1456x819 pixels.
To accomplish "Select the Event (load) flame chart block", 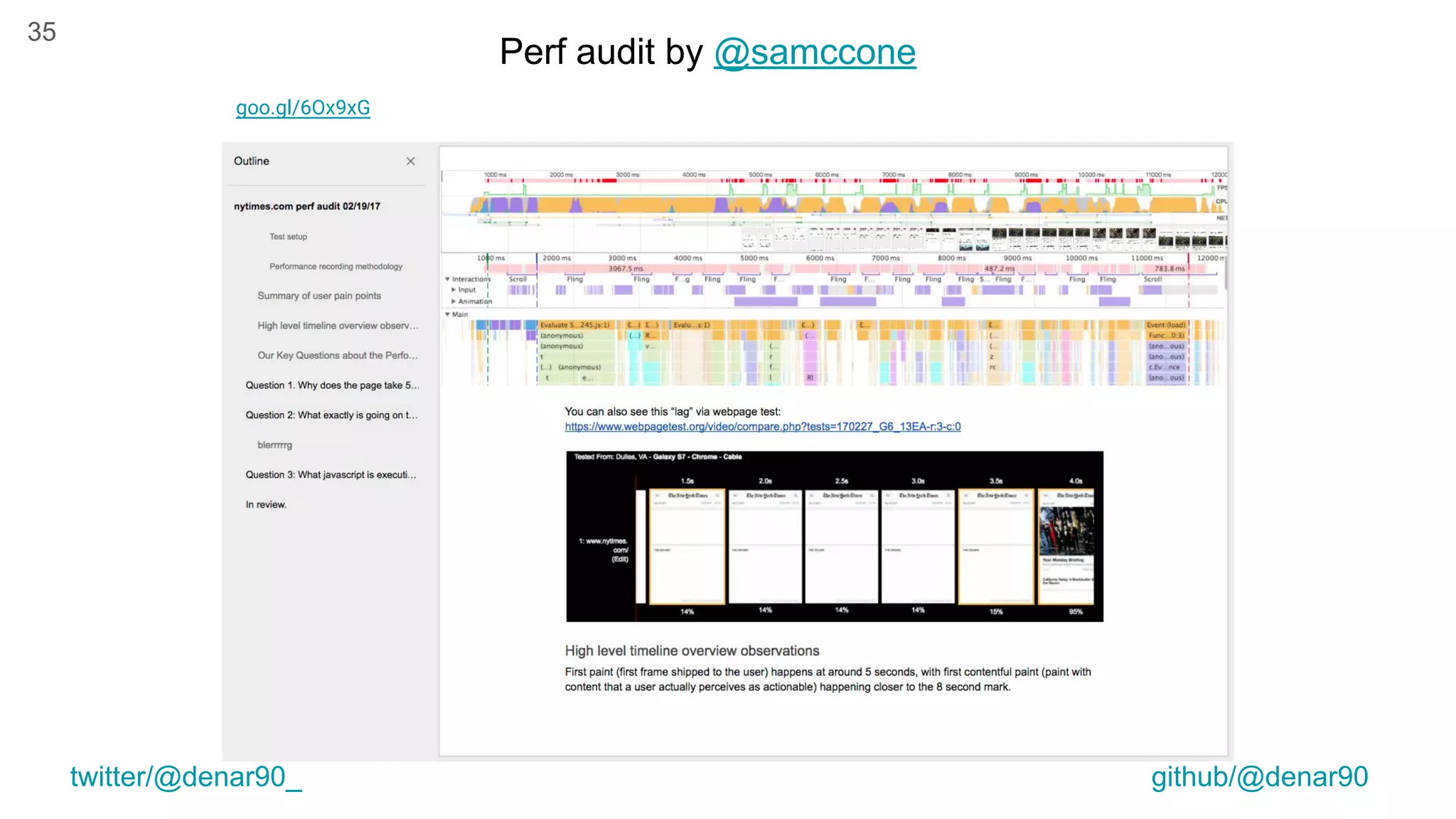I will tap(1166, 325).
